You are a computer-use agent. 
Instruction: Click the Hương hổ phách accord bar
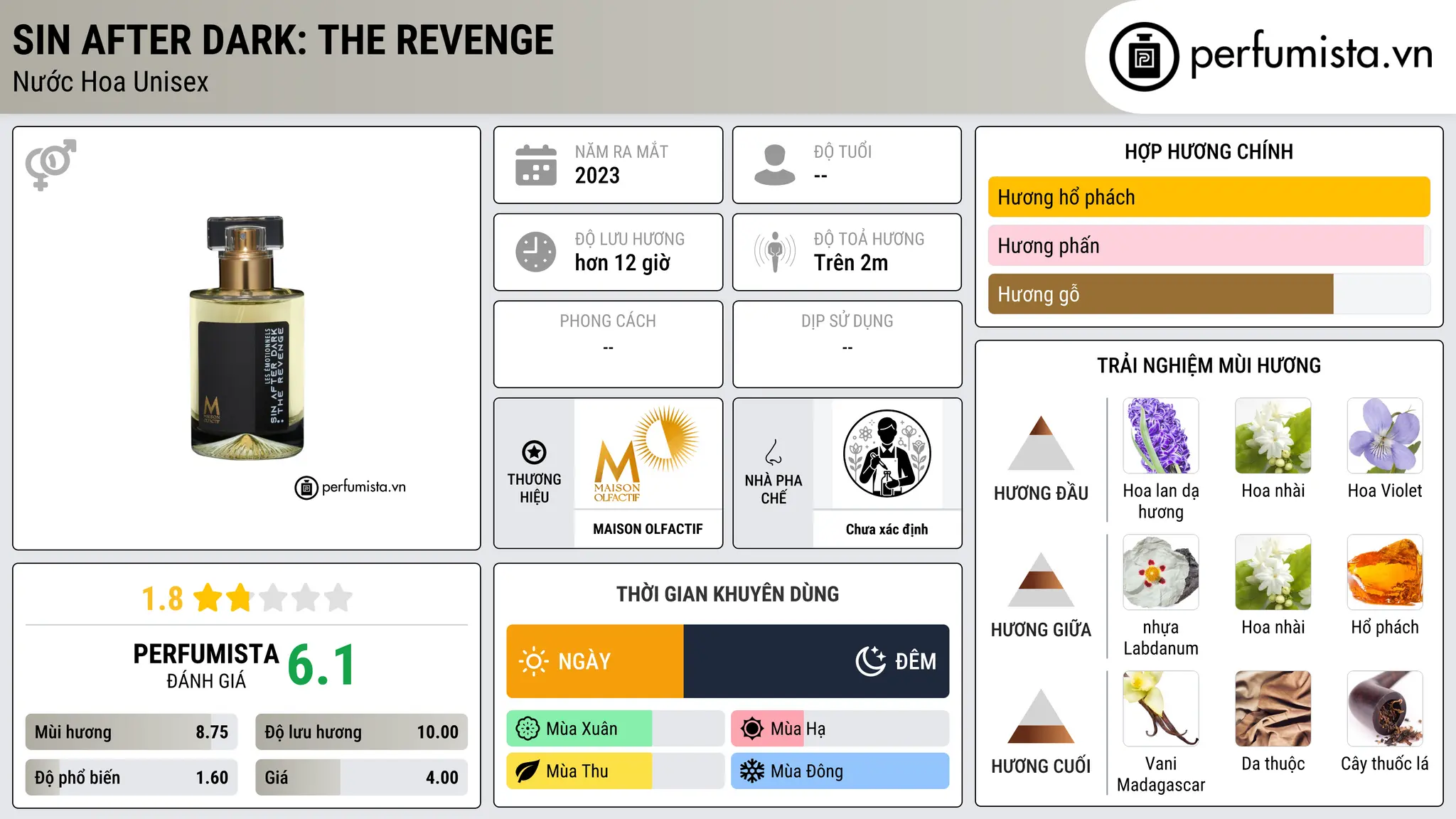1209,197
